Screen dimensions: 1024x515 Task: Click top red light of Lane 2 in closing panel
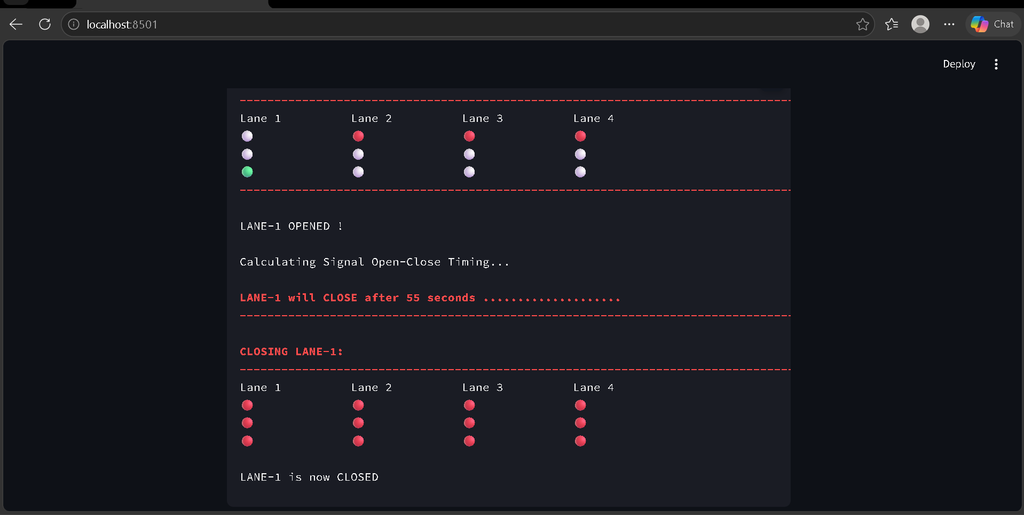358,405
